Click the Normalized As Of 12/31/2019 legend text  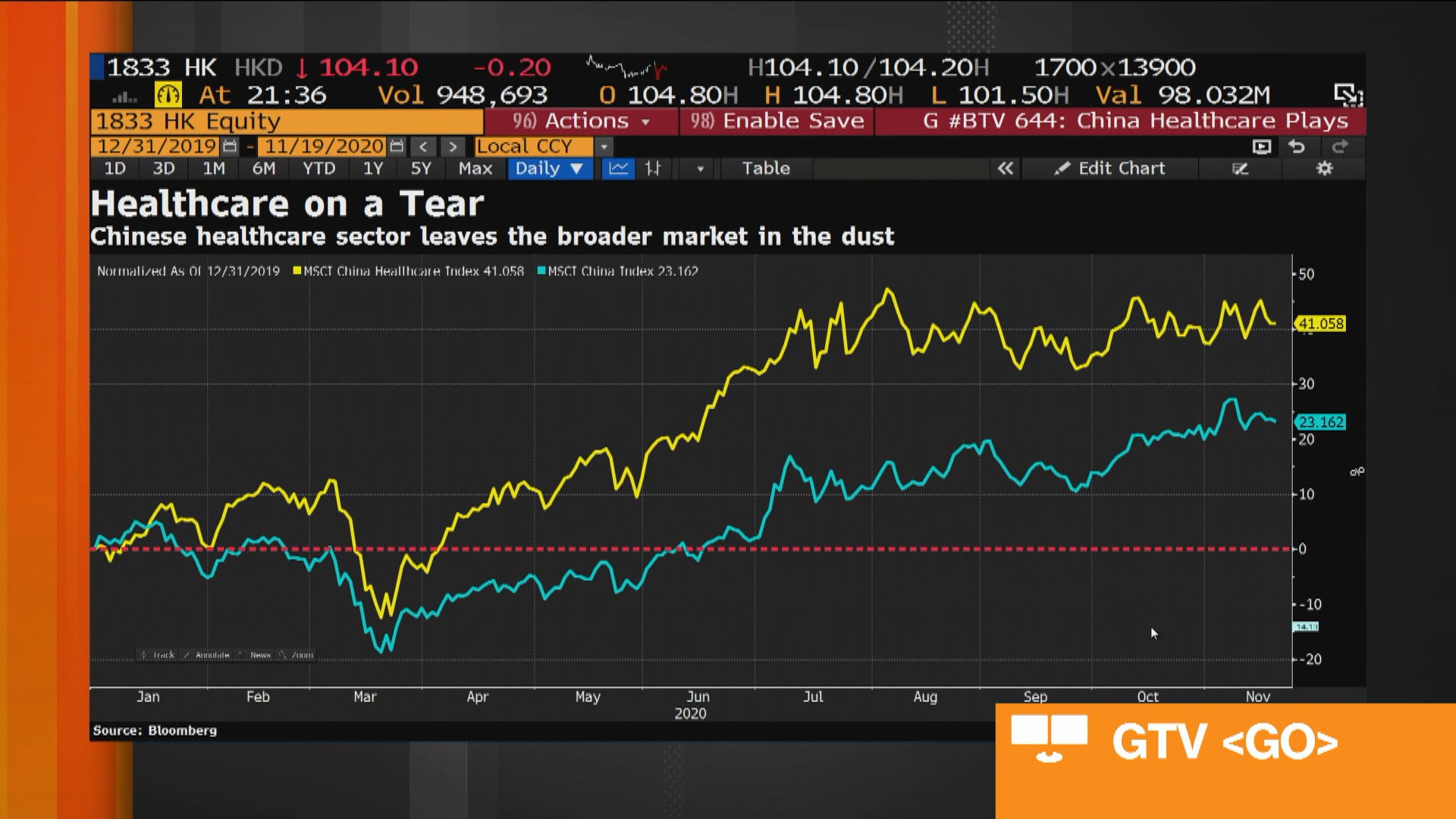point(188,271)
